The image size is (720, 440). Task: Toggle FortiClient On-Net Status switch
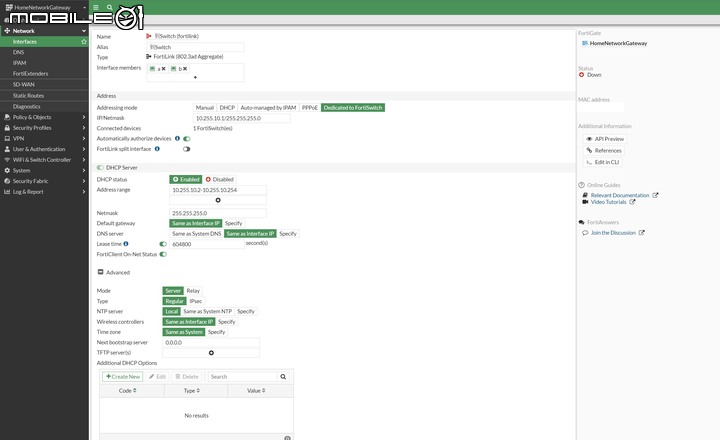tap(163, 254)
